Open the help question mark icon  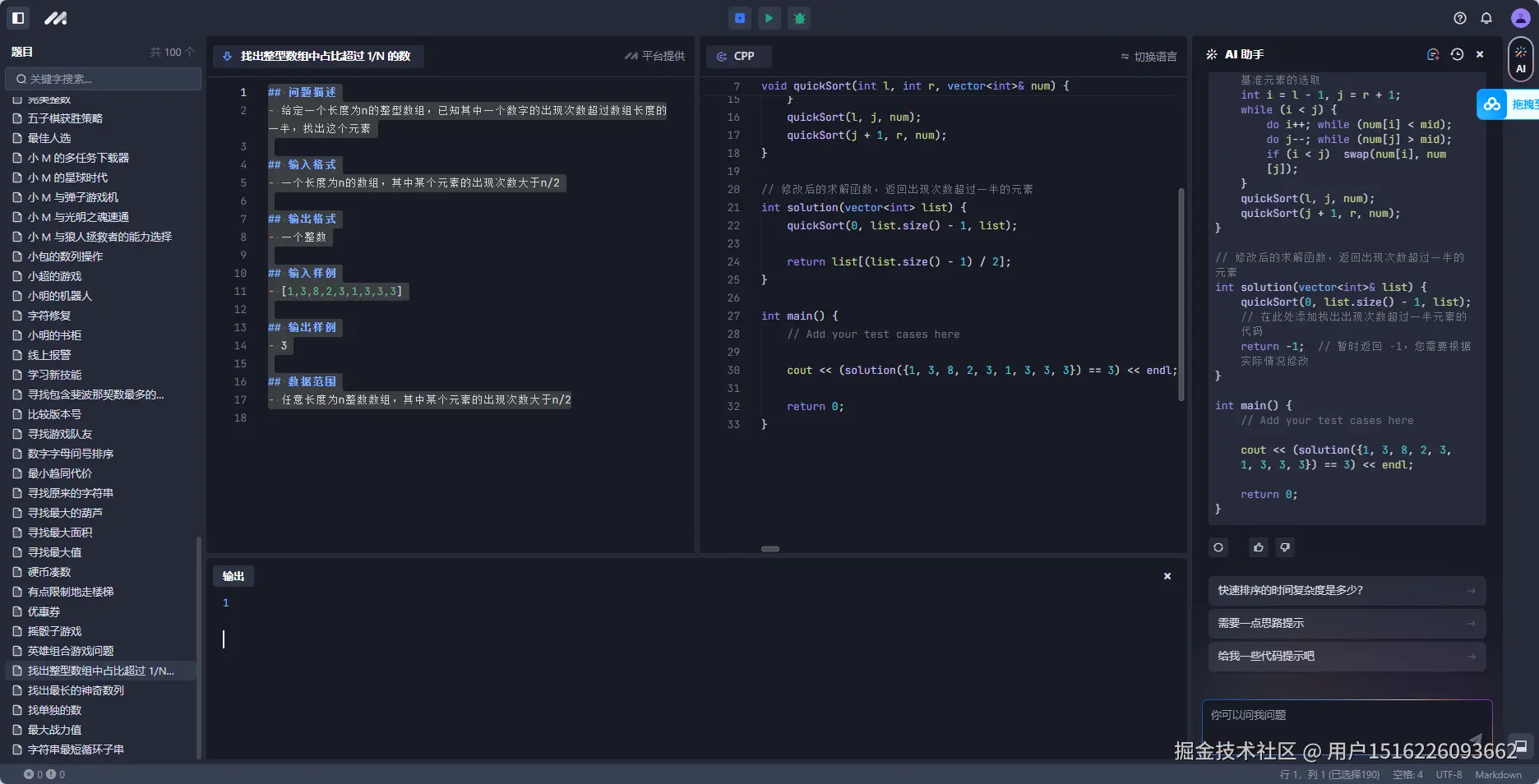pos(1460,18)
